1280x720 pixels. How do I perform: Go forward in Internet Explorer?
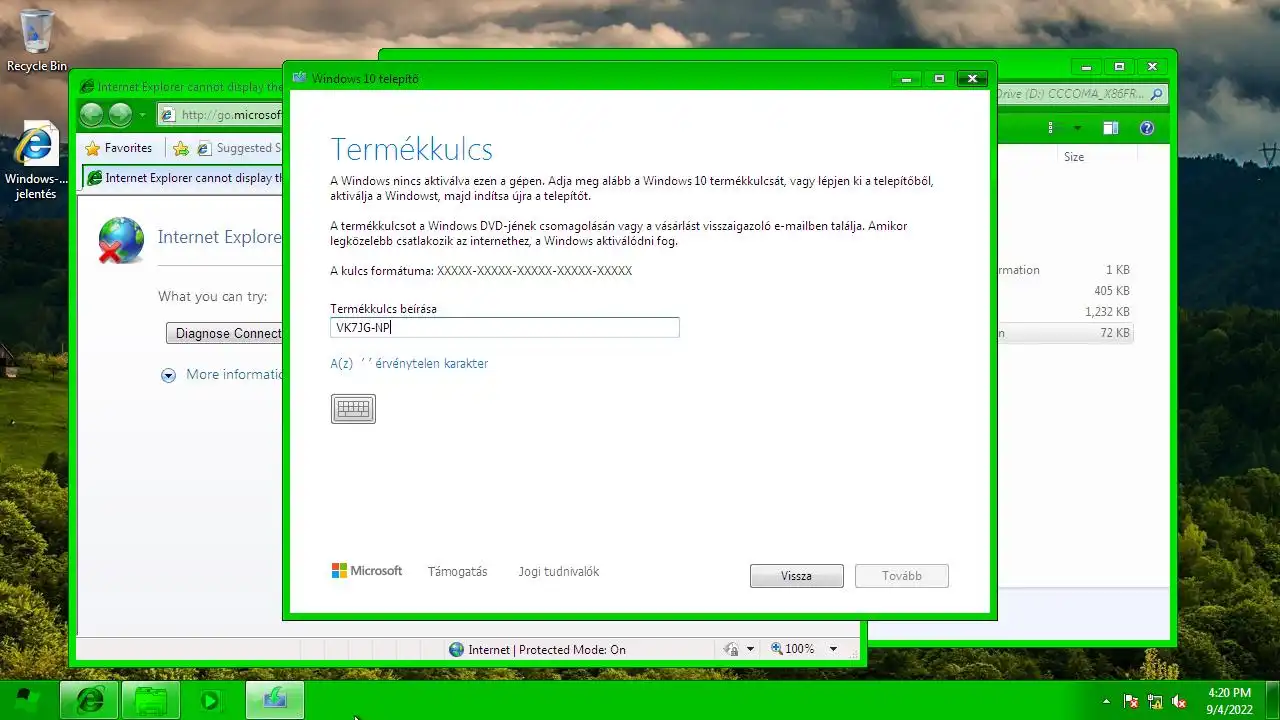pos(120,114)
